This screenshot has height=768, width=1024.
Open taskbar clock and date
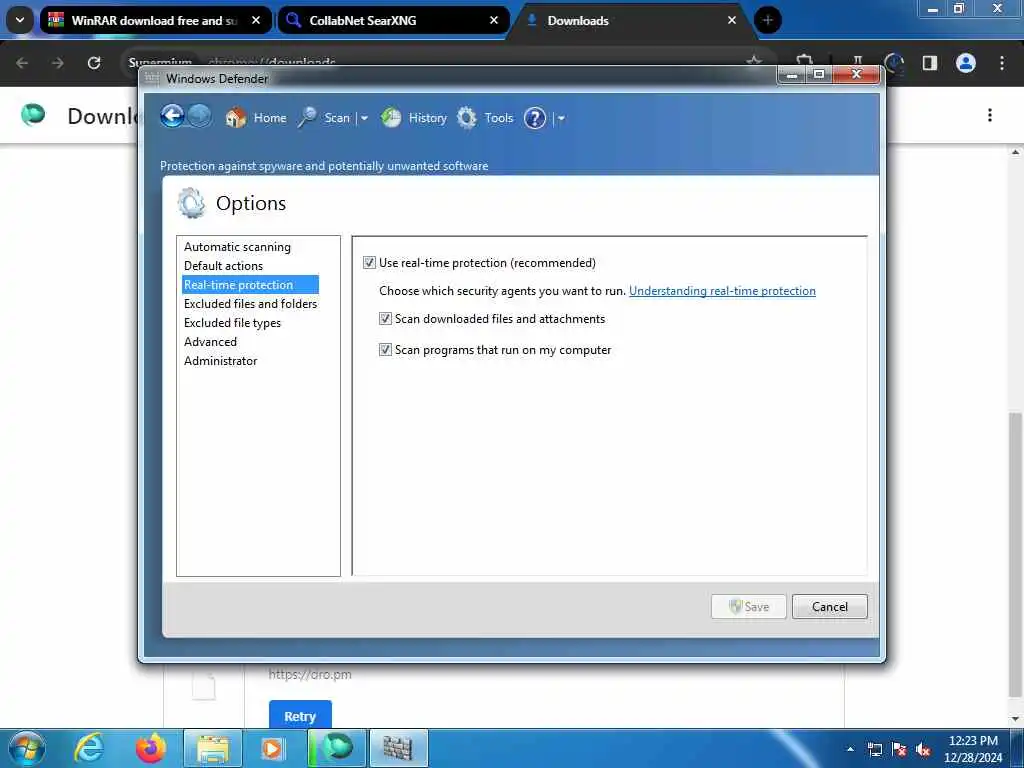(x=972, y=749)
